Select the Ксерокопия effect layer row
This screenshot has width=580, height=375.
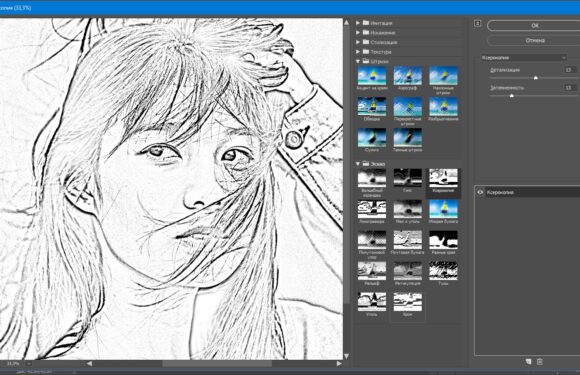click(x=527, y=192)
